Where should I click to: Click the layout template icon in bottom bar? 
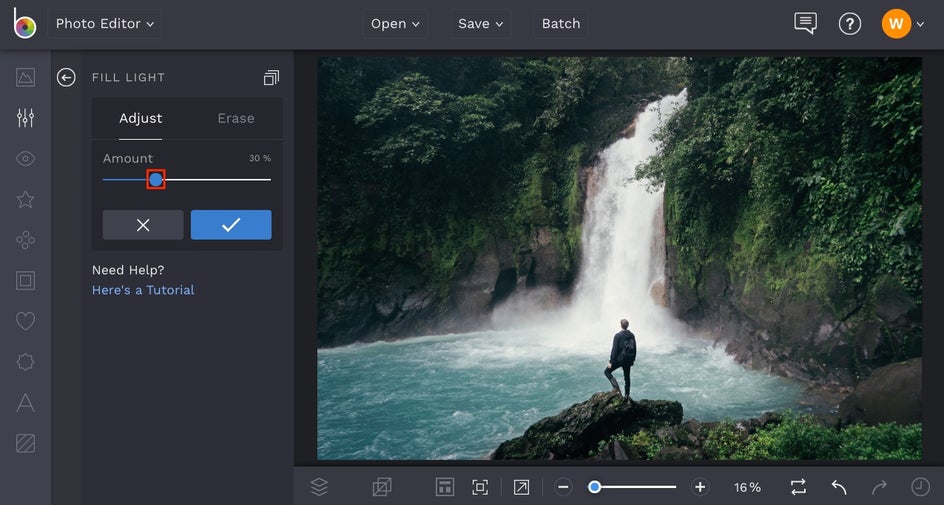click(x=444, y=487)
